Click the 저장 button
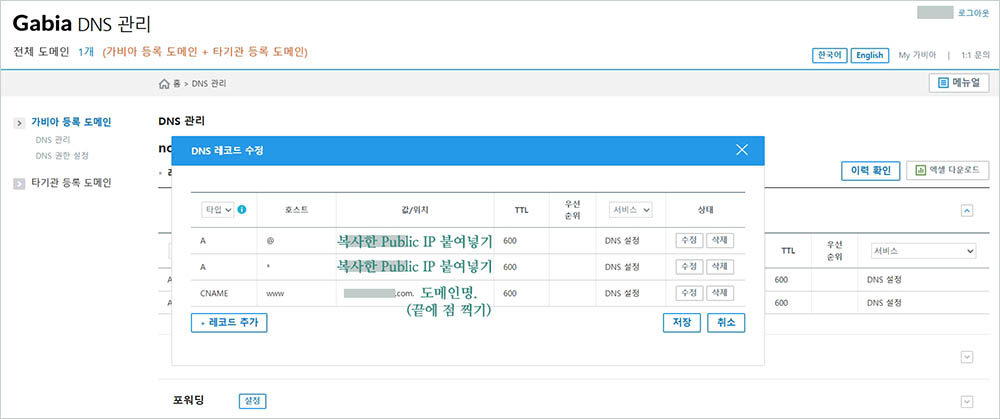 682,323
